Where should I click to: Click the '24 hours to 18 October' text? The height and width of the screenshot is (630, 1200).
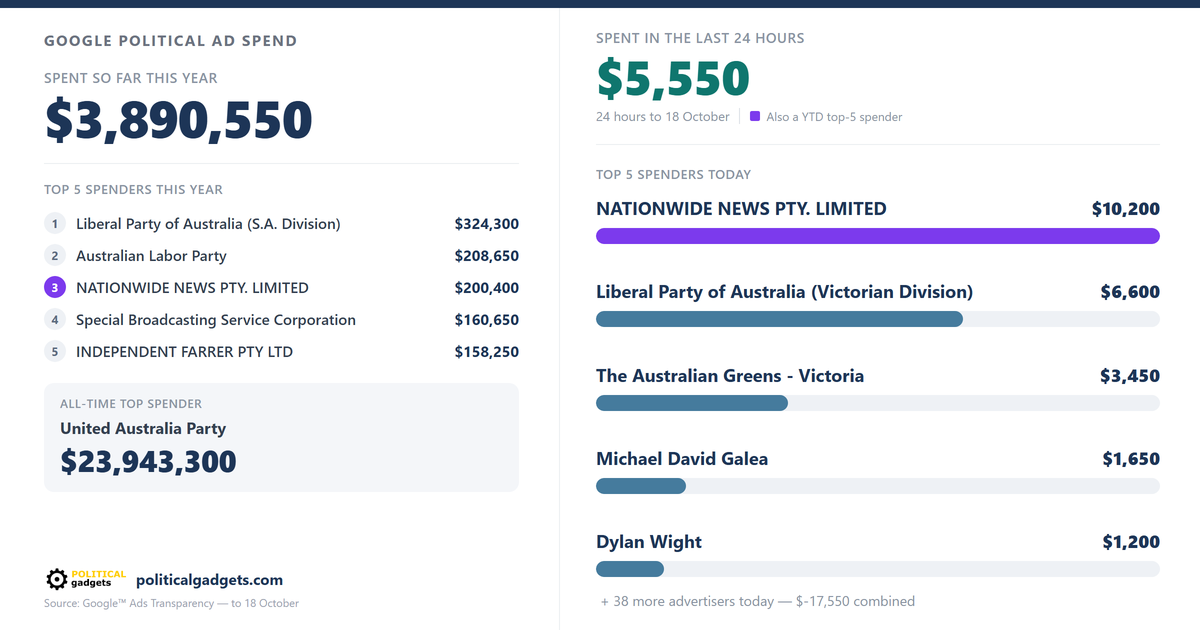pyautogui.click(x=663, y=117)
